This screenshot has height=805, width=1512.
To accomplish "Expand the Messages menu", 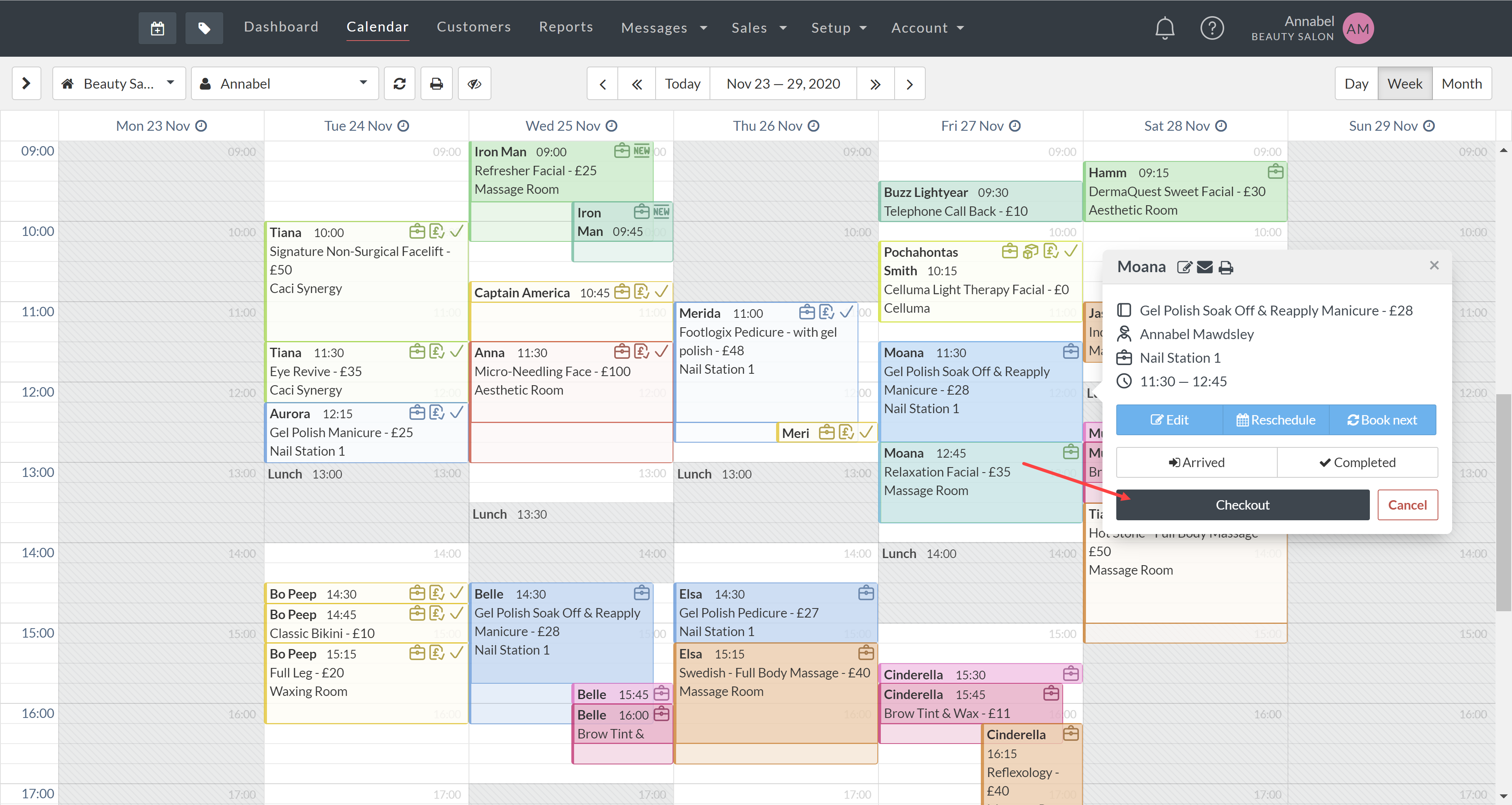I will 664,28.
